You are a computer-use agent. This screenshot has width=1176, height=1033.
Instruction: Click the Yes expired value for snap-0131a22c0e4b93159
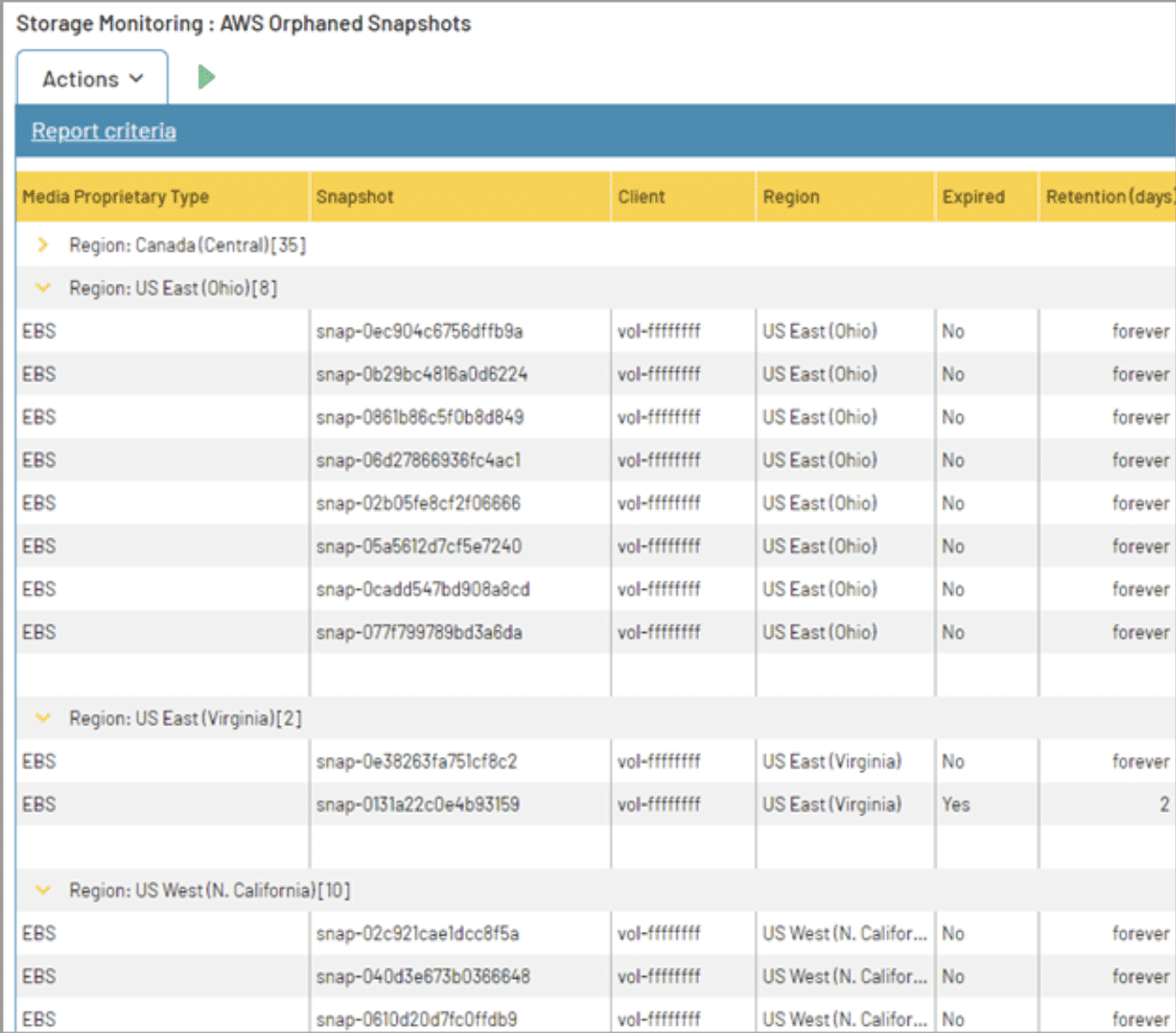(x=955, y=804)
